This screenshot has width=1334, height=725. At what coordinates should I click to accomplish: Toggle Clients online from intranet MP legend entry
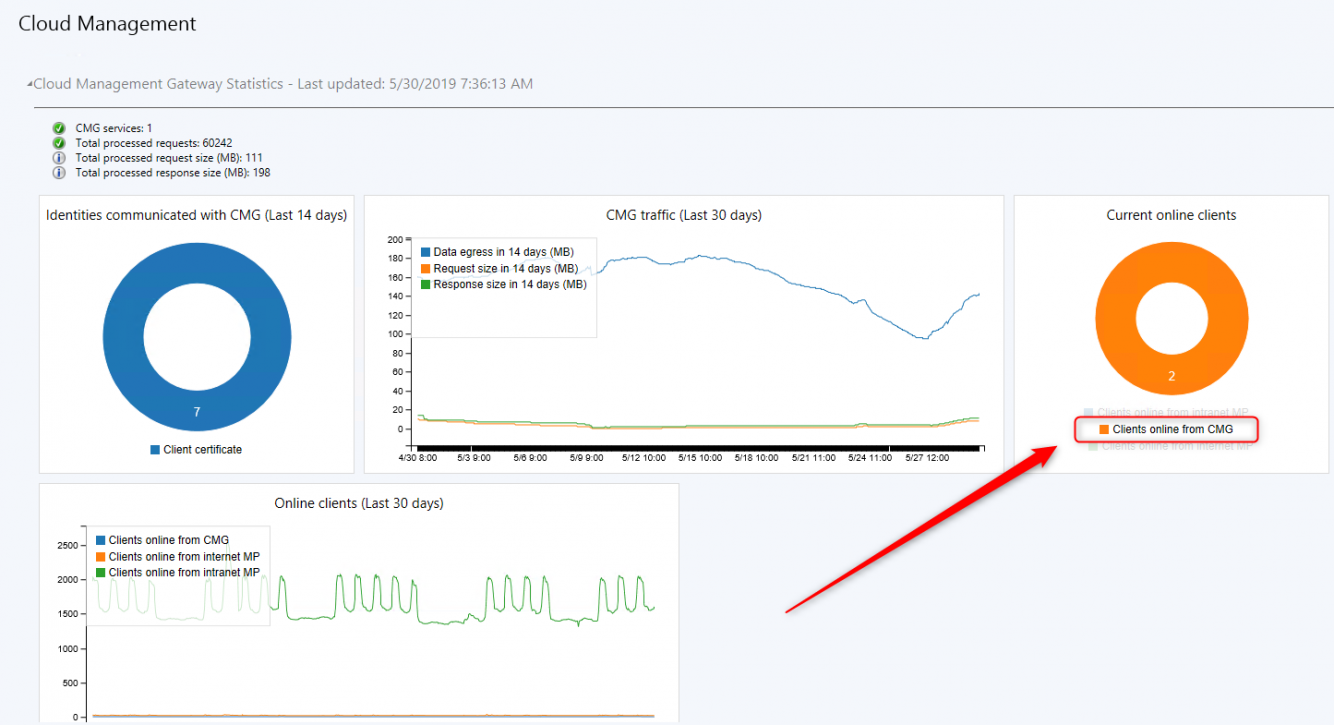tap(1171, 412)
